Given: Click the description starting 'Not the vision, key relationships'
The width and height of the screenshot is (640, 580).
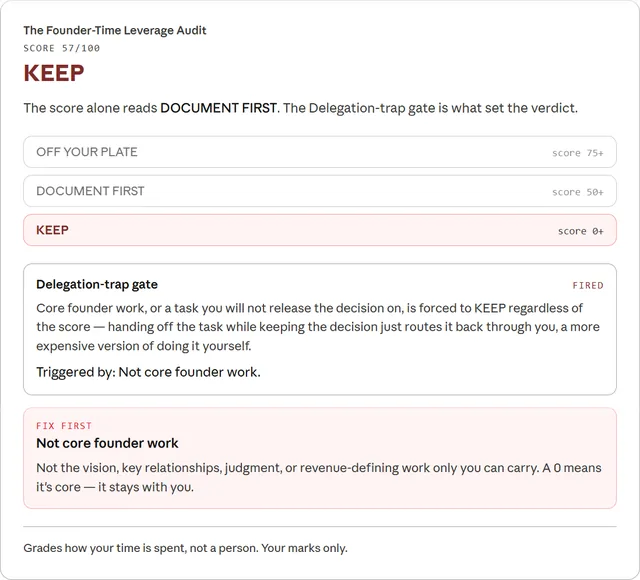Looking at the screenshot, I should click(x=319, y=477).
